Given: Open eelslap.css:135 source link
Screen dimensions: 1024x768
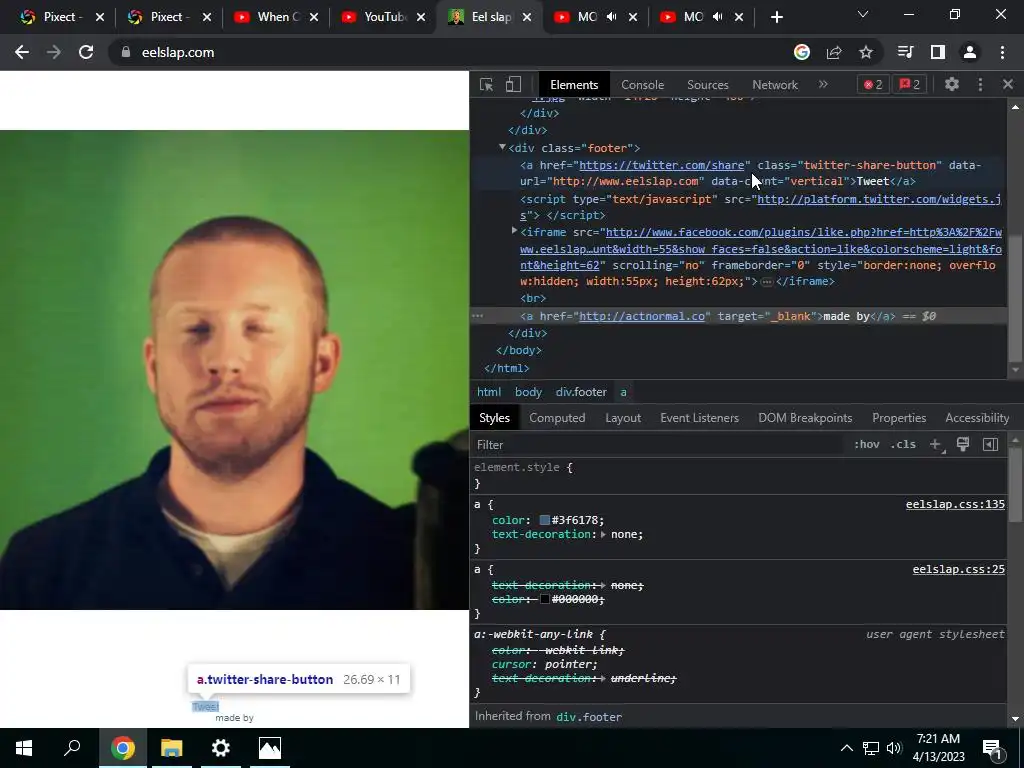Looking at the screenshot, I should coord(955,504).
